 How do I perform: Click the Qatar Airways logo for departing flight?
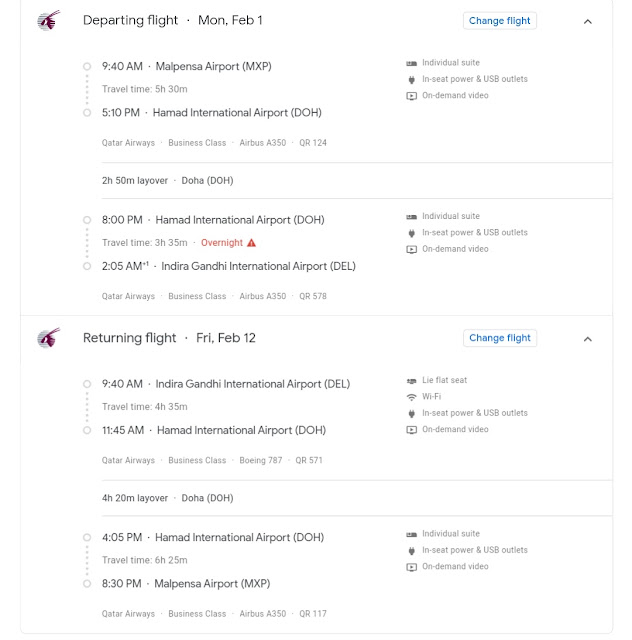(49, 20)
